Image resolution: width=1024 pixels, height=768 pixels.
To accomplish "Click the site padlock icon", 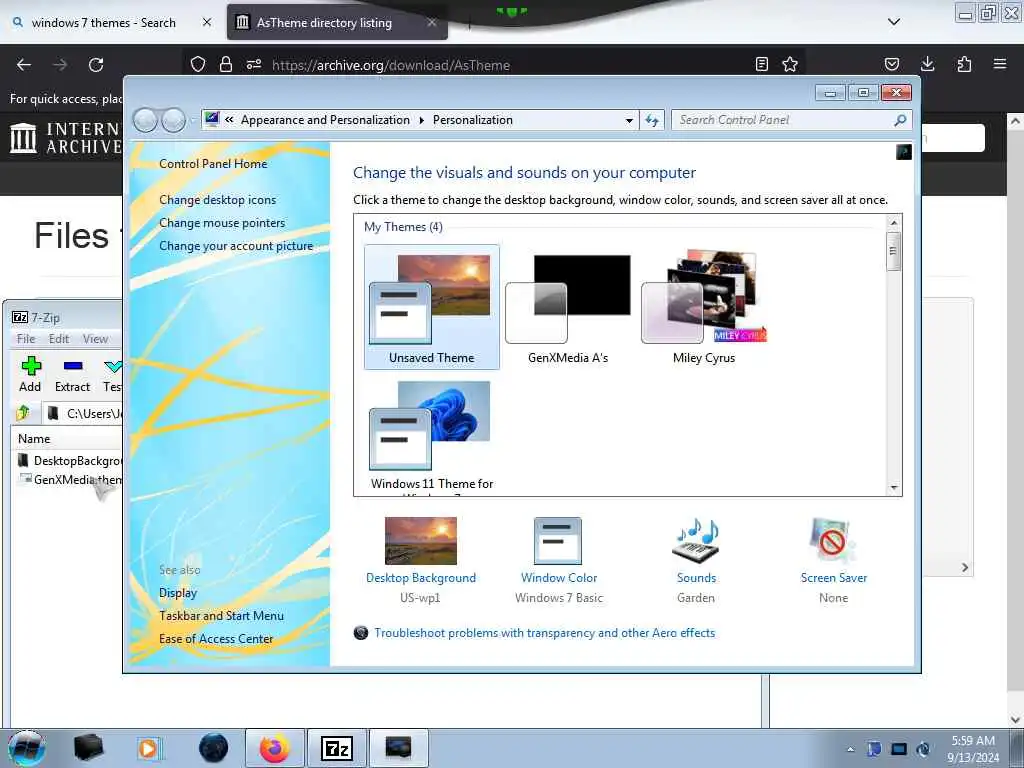I will coord(226,65).
